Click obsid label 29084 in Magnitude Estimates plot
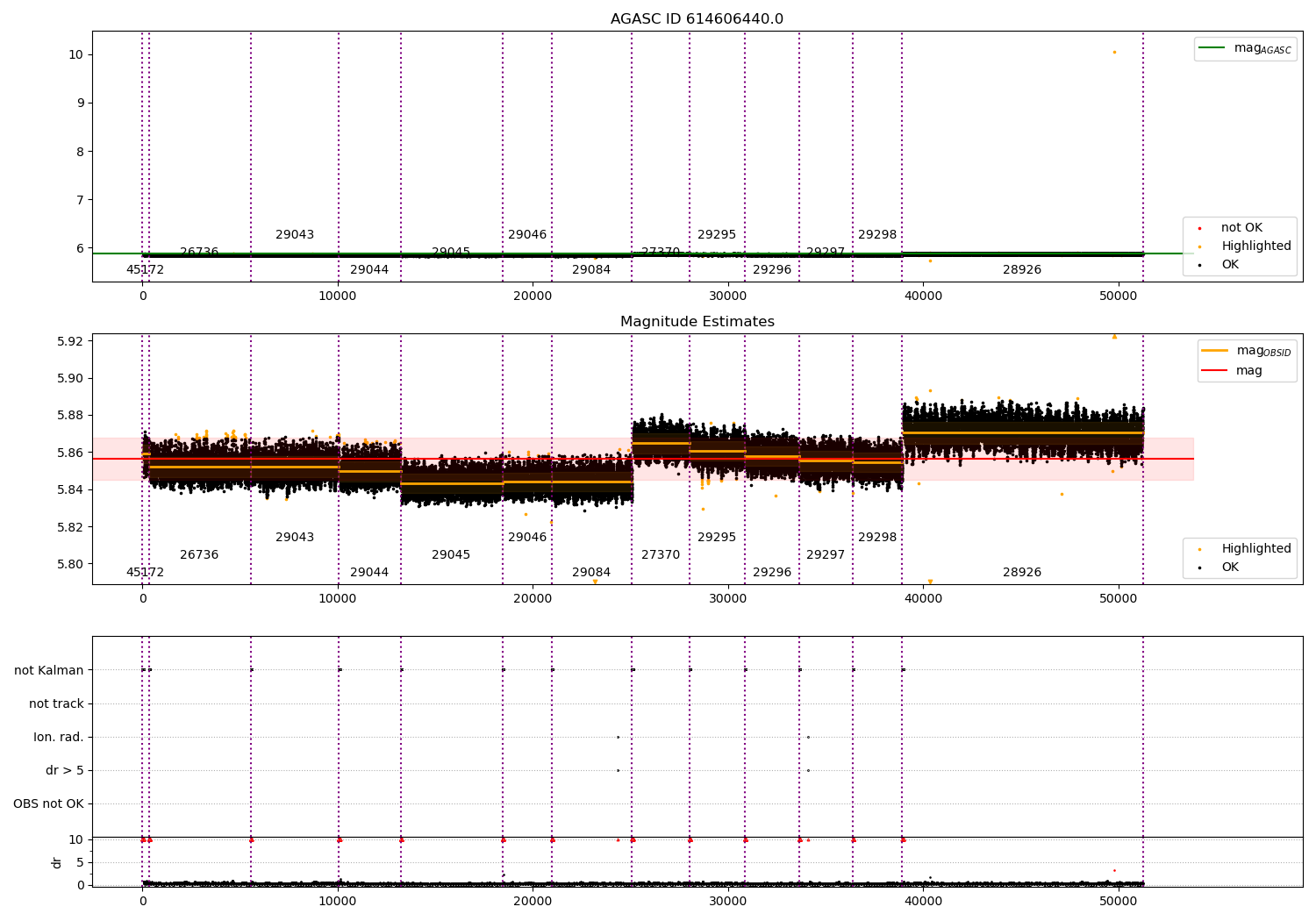 click(591, 573)
